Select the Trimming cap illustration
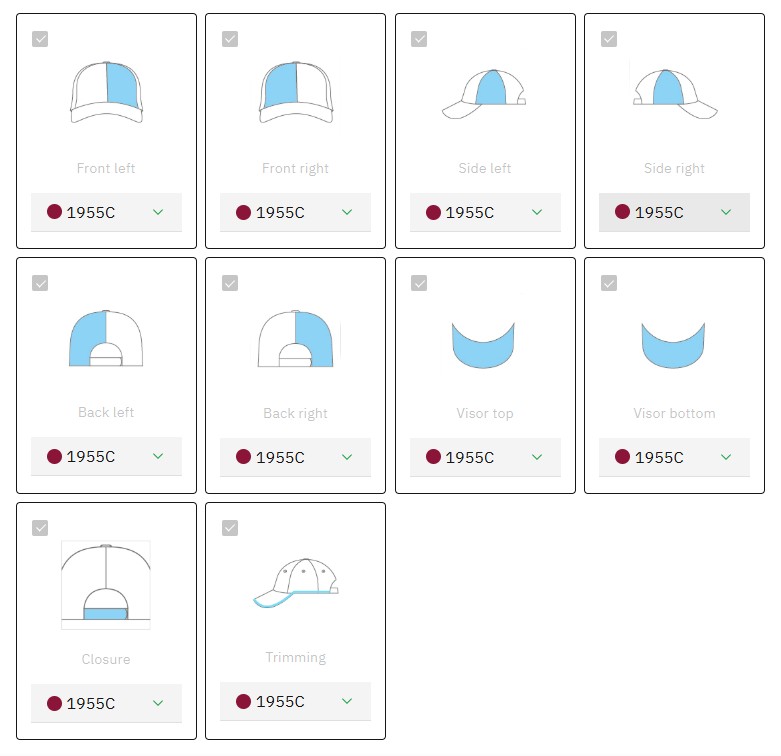781x756 pixels. pos(295,583)
